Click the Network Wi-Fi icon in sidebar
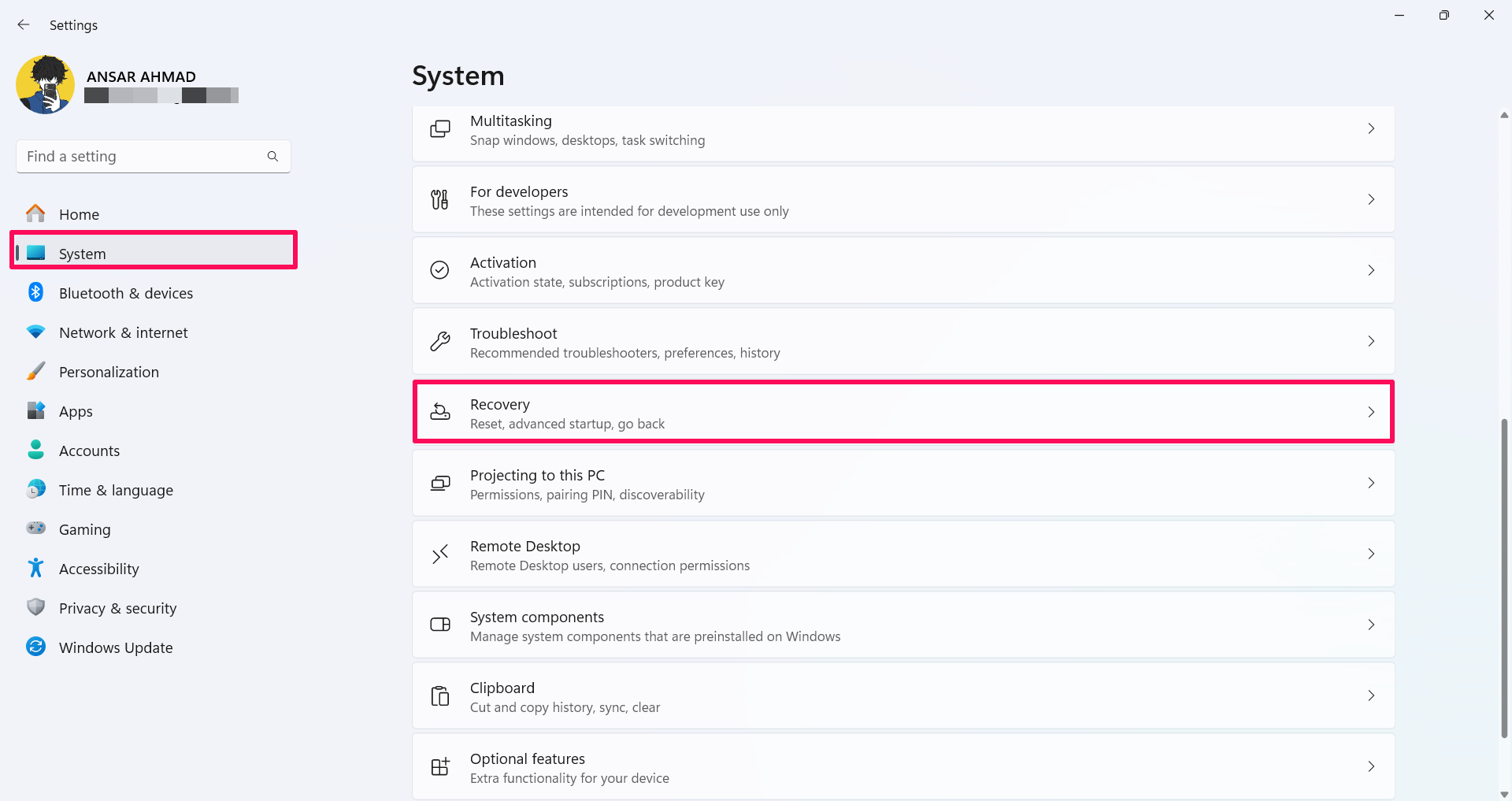 35,332
